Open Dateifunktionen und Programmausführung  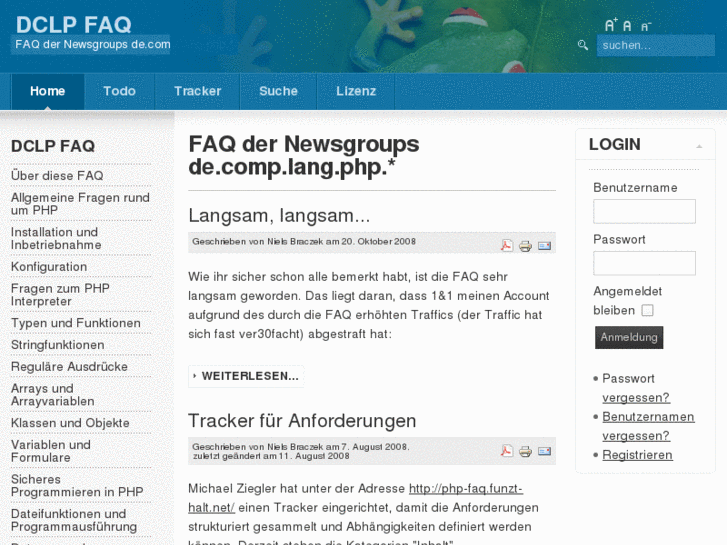tap(74, 520)
